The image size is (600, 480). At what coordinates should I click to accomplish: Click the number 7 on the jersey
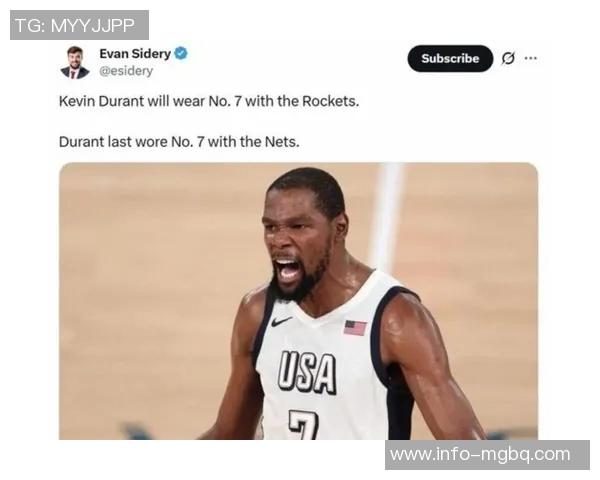[304, 425]
